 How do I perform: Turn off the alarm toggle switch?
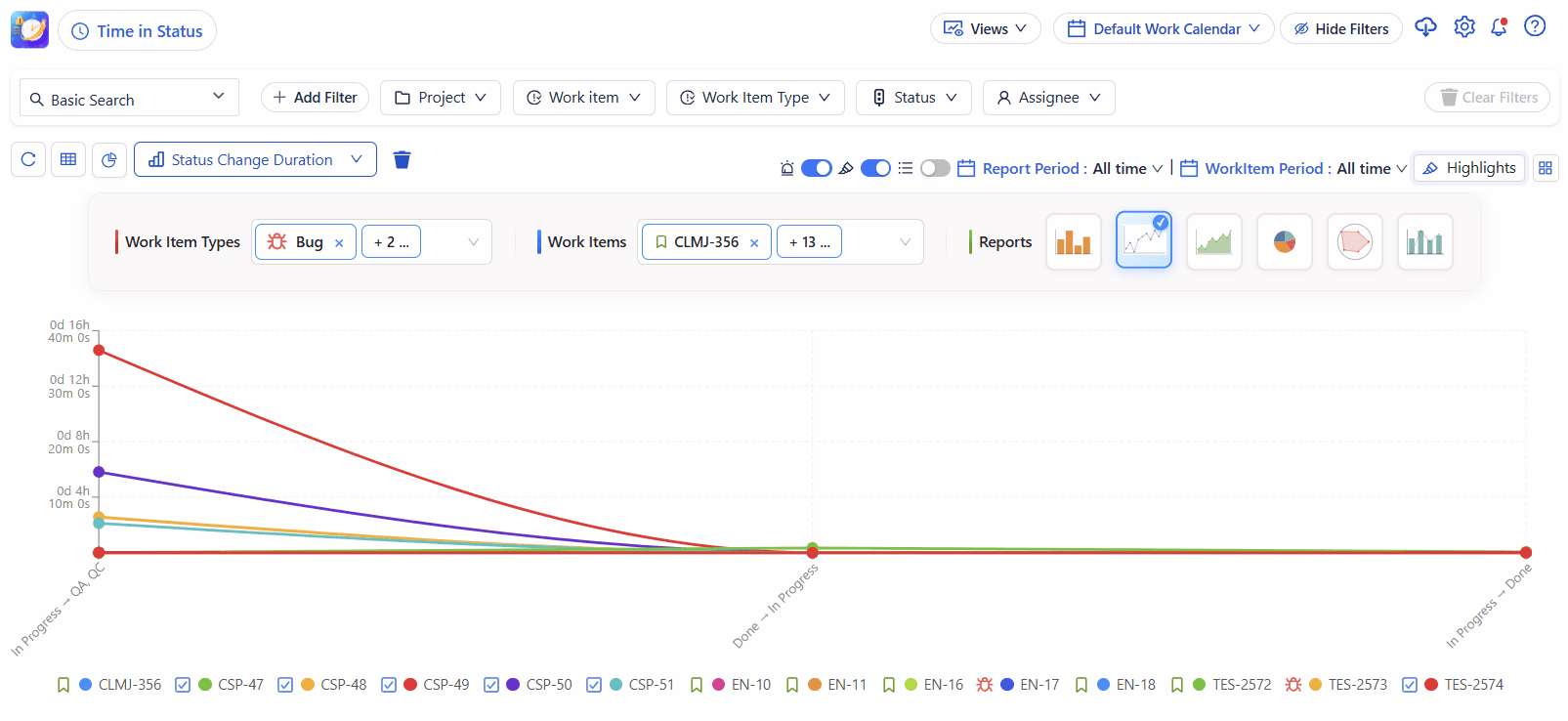(816, 168)
